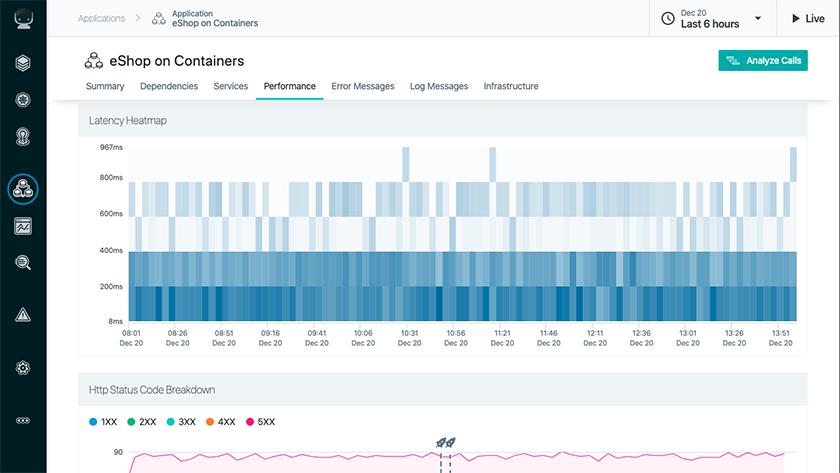Toggle the 4XX legend series

tap(221, 422)
